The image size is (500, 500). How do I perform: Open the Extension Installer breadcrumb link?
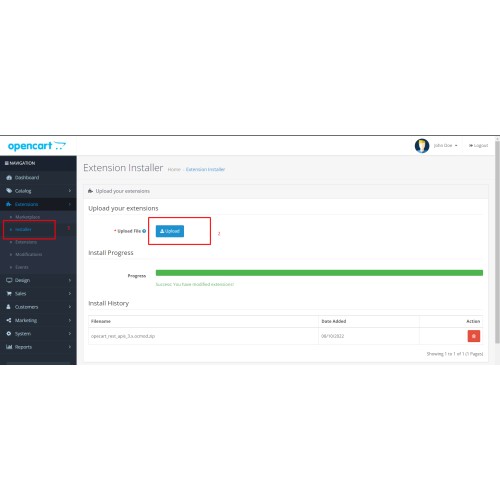tap(205, 169)
